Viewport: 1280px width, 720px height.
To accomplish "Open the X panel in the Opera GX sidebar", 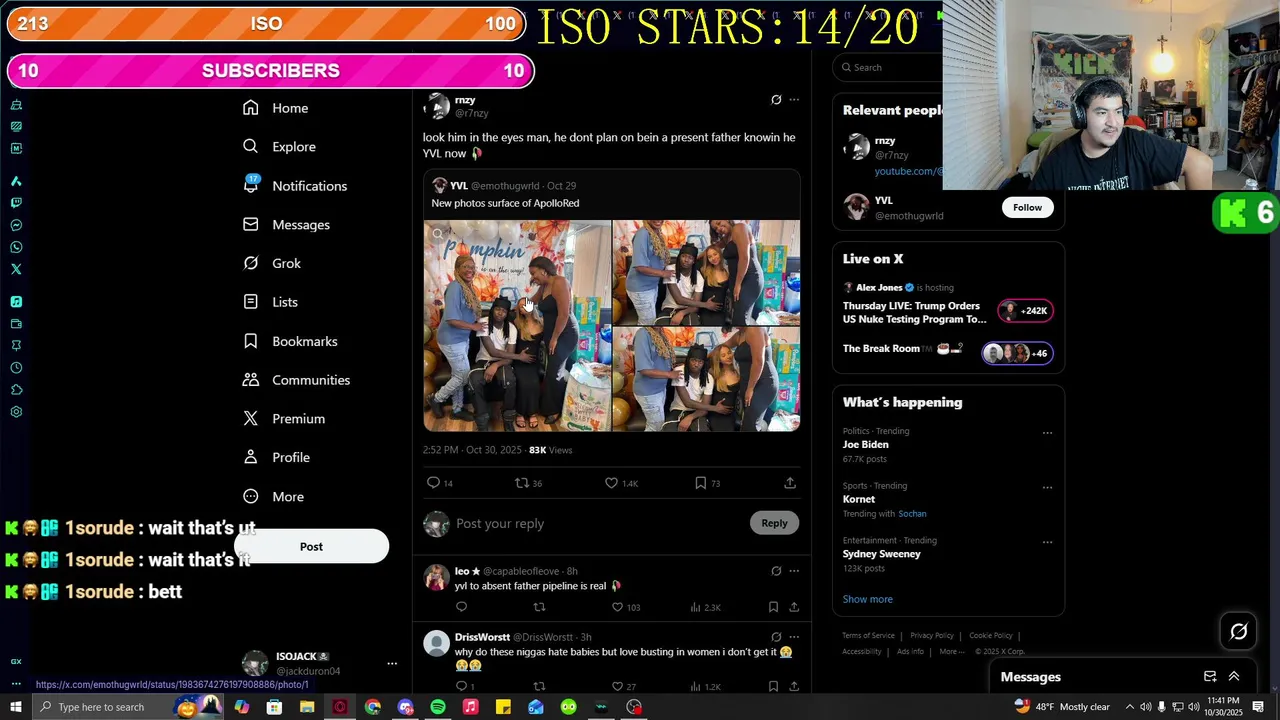I will pos(16,269).
